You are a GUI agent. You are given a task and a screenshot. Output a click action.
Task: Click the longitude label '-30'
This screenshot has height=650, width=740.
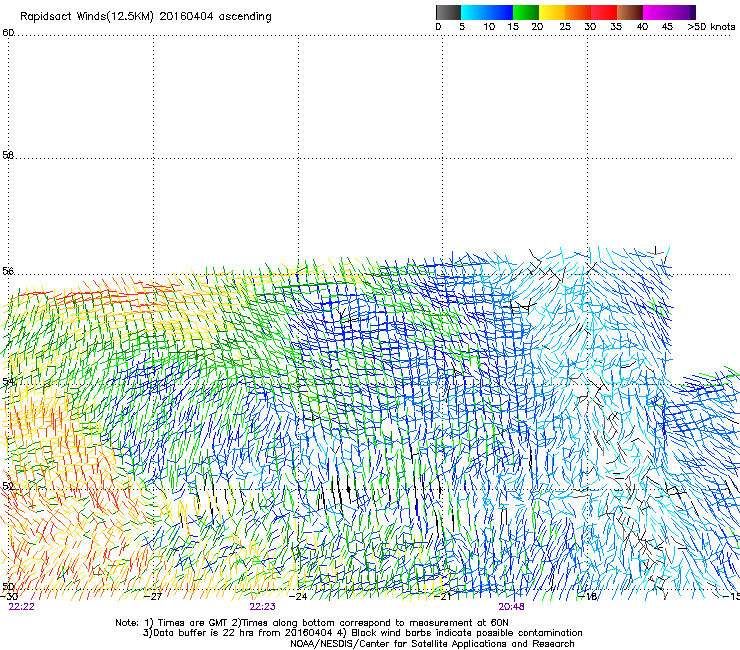[9, 597]
